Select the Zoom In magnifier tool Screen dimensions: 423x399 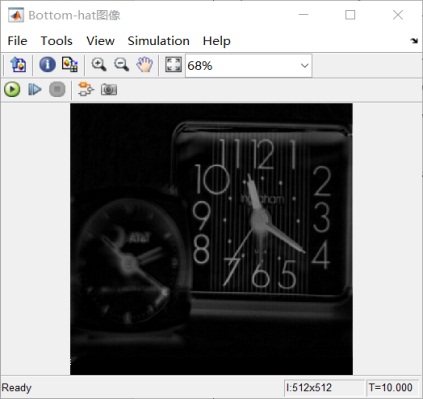pyautogui.click(x=99, y=64)
